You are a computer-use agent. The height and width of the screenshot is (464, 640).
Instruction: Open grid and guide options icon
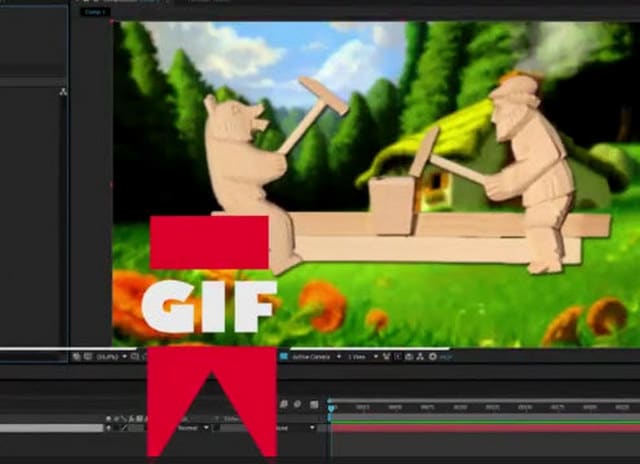coord(135,357)
